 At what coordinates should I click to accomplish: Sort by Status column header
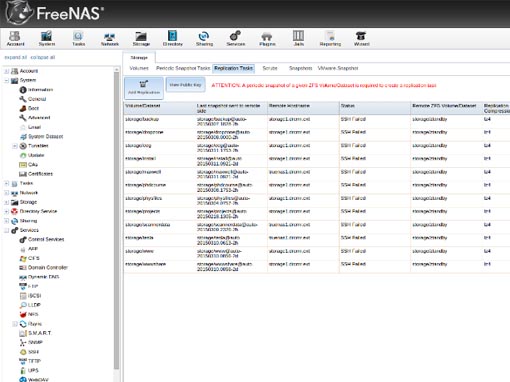coord(375,108)
